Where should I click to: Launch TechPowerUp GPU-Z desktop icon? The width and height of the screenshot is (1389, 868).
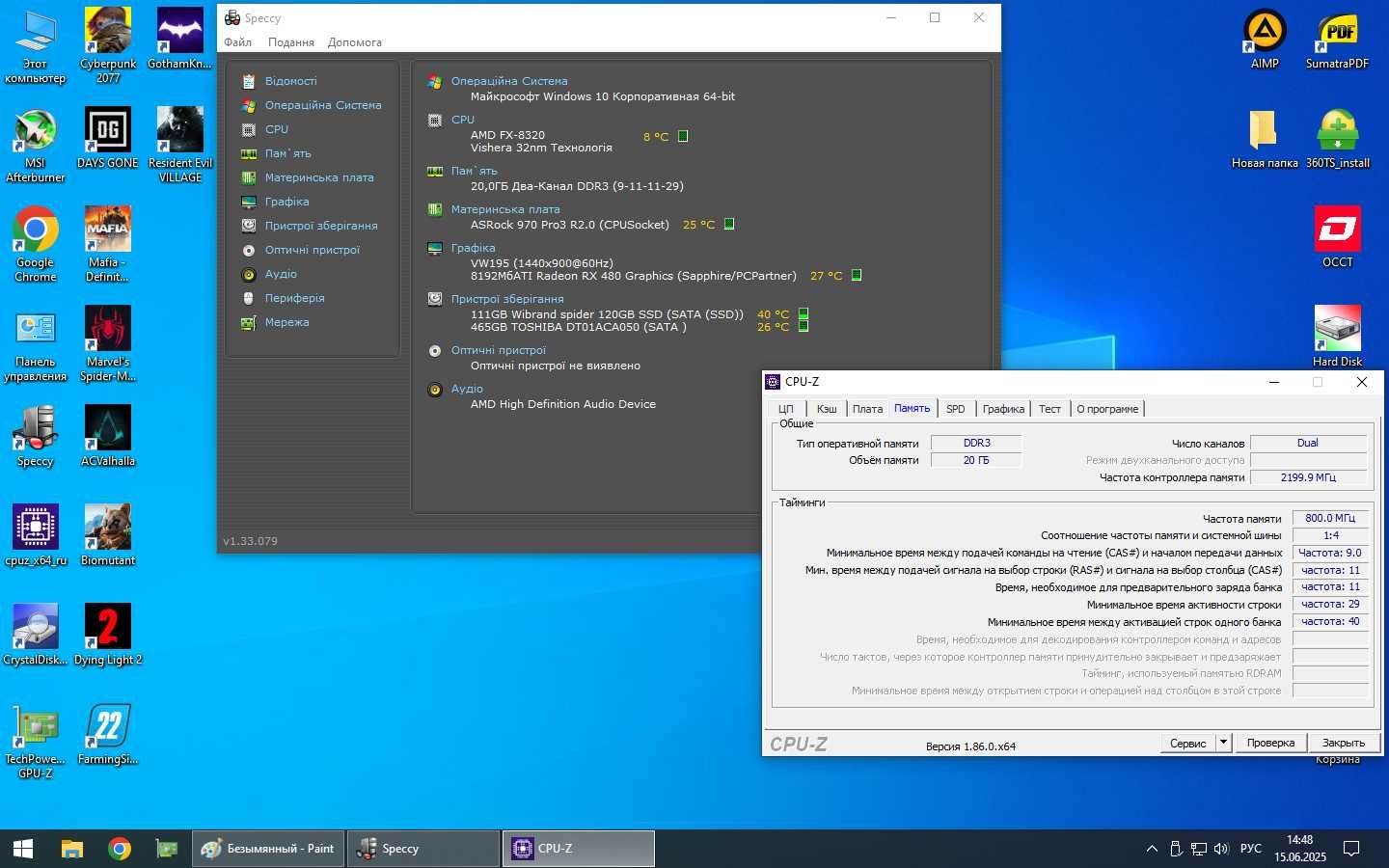(x=35, y=742)
